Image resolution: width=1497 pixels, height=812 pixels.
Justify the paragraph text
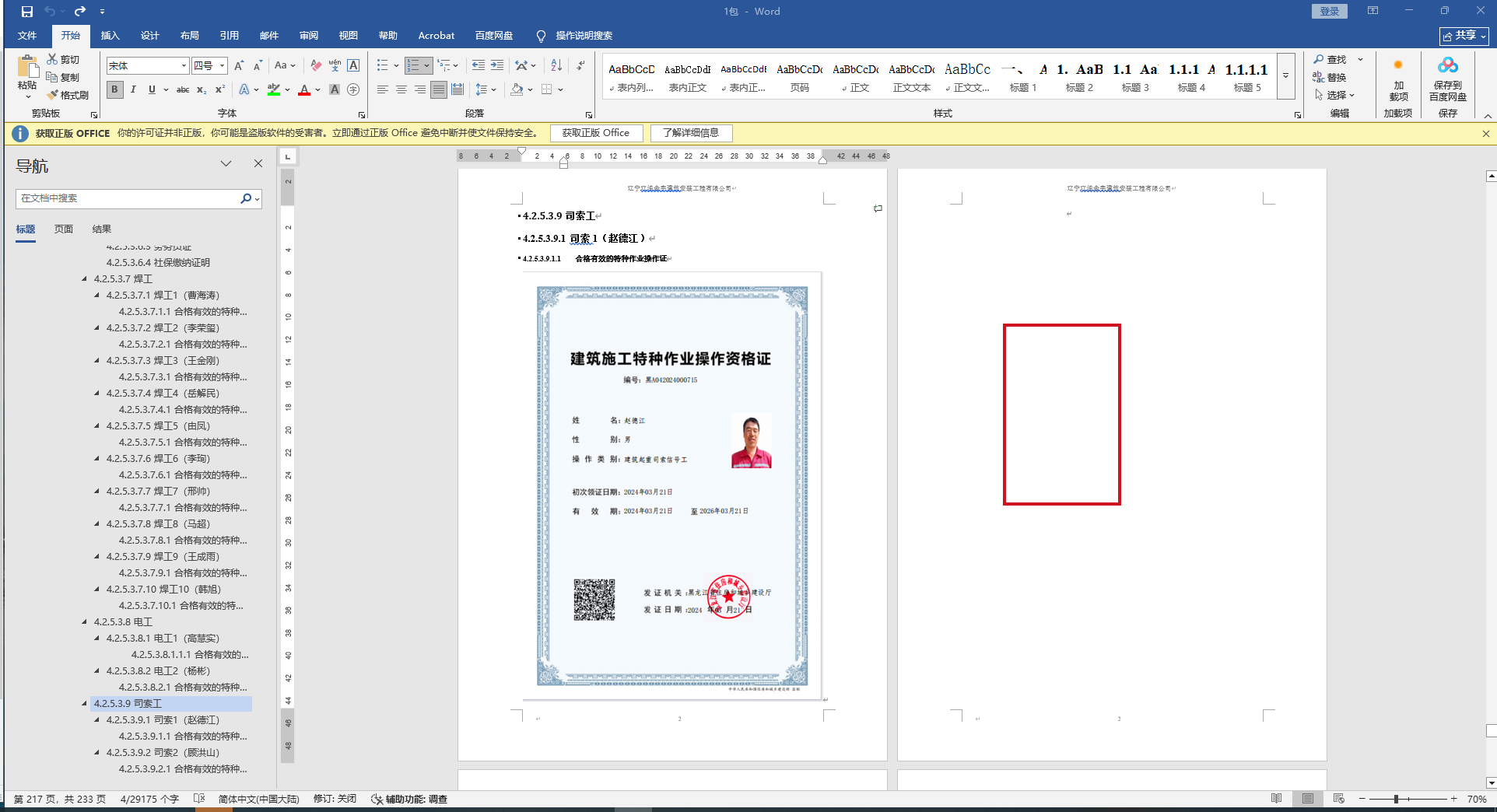coord(439,89)
